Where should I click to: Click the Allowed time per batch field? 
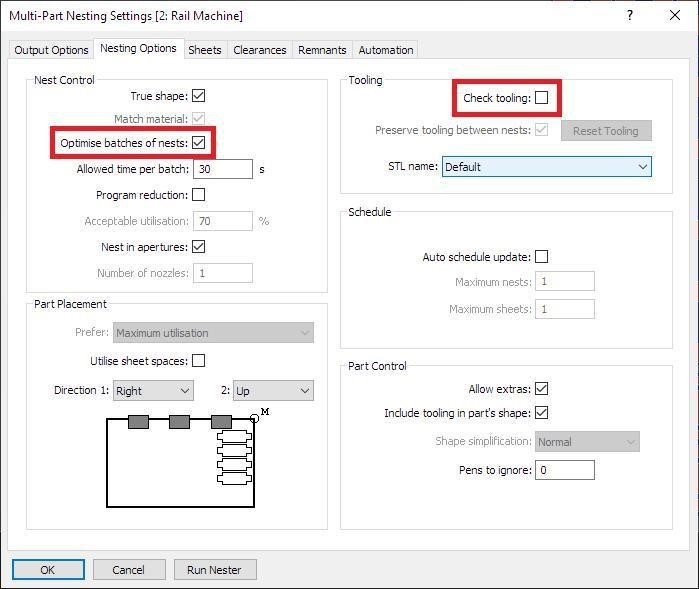click(x=222, y=169)
